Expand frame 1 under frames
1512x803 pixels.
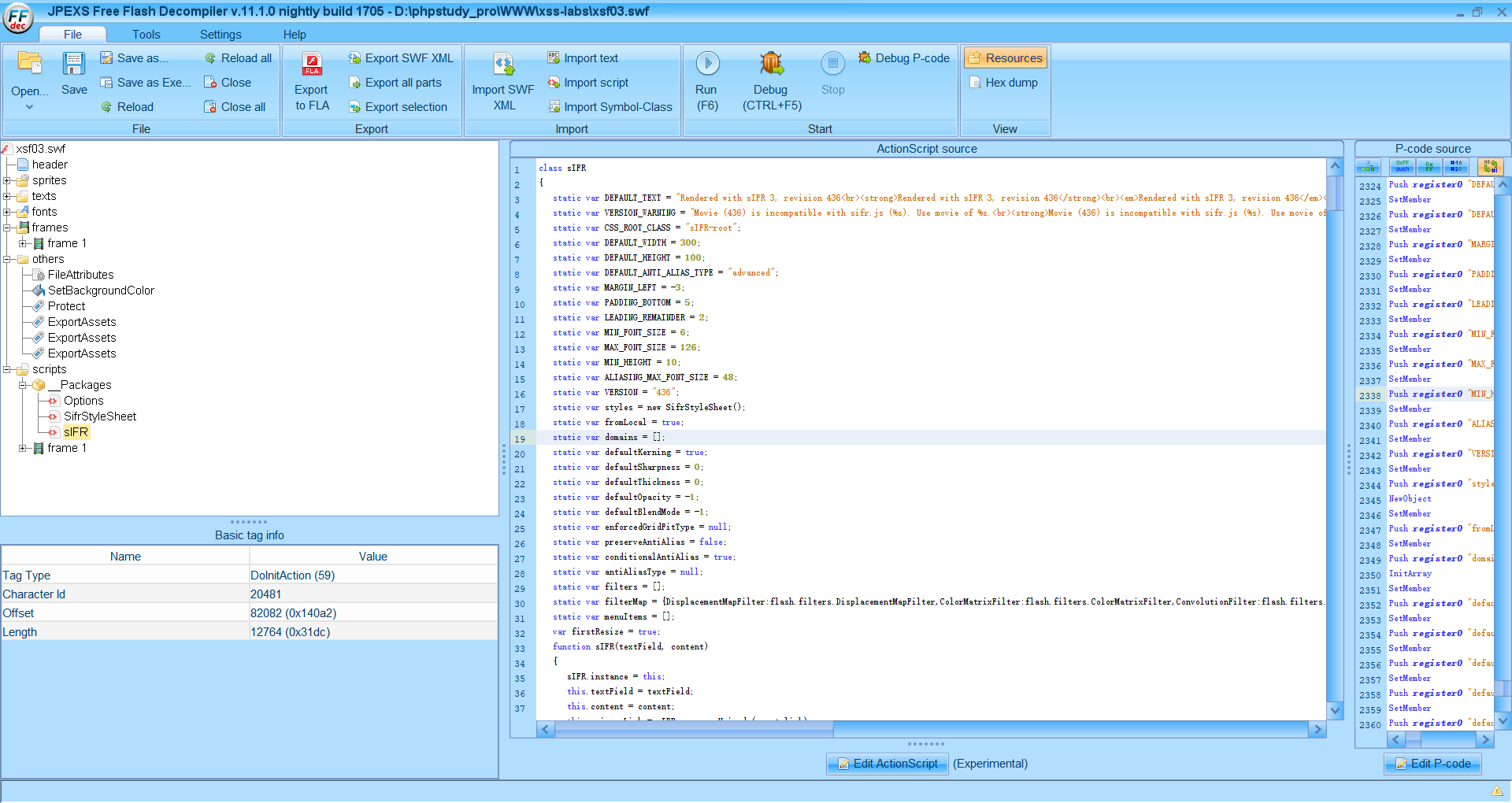tap(23, 243)
